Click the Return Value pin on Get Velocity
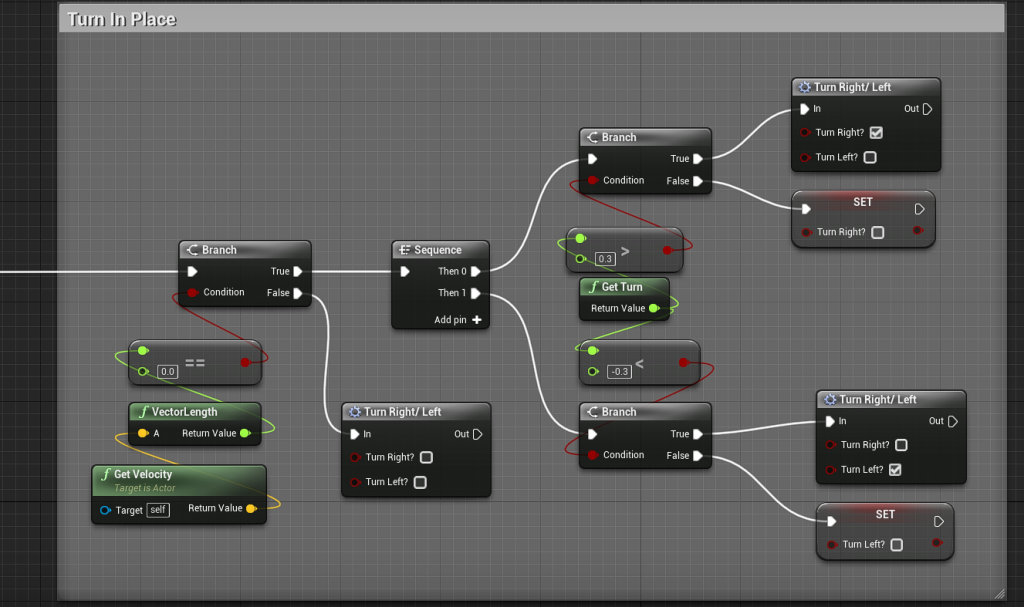Viewport: 1024px width, 607px height. [x=250, y=509]
